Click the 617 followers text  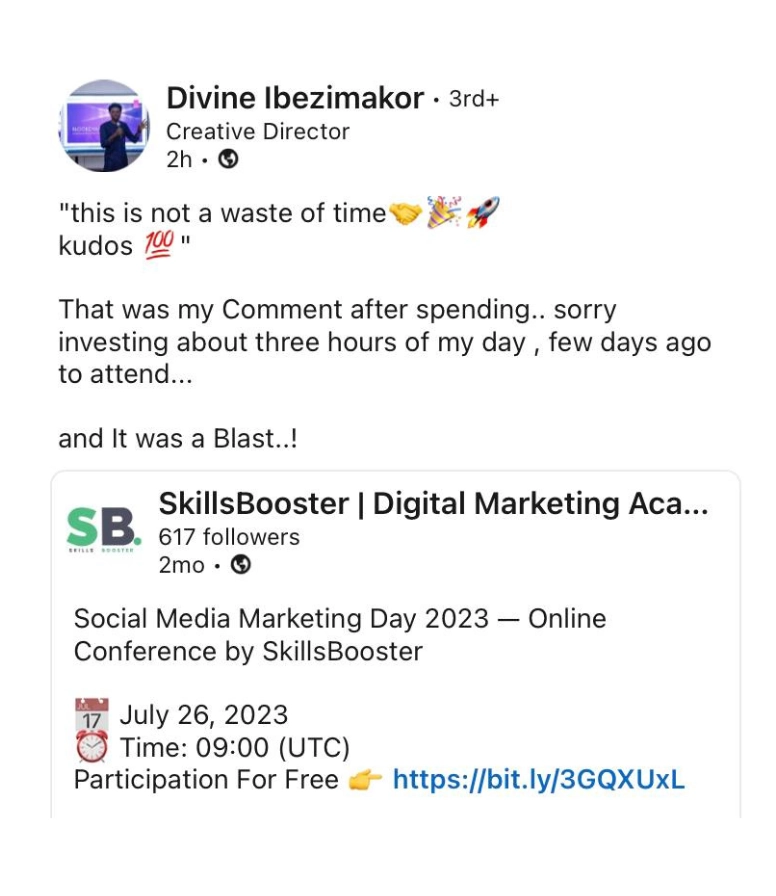click(229, 537)
